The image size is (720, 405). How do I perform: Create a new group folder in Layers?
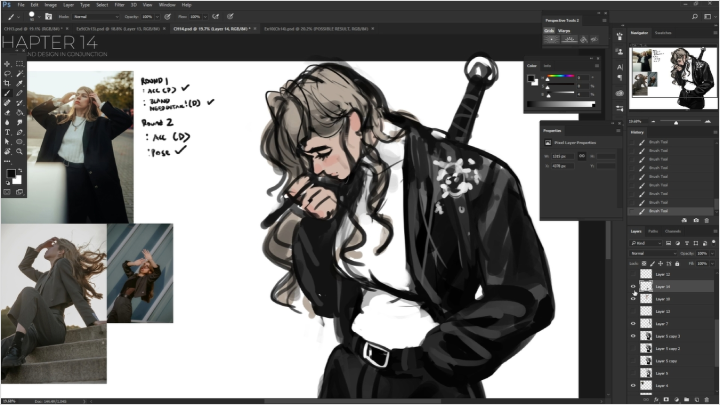click(686, 399)
